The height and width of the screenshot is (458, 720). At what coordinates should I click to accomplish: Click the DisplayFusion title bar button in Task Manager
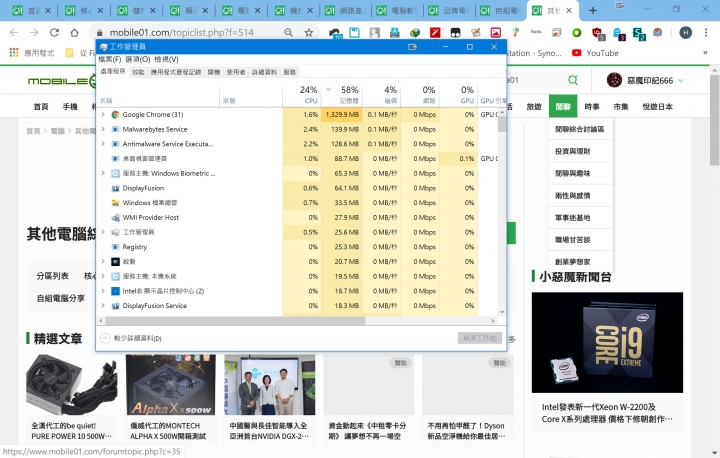point(412,47)
